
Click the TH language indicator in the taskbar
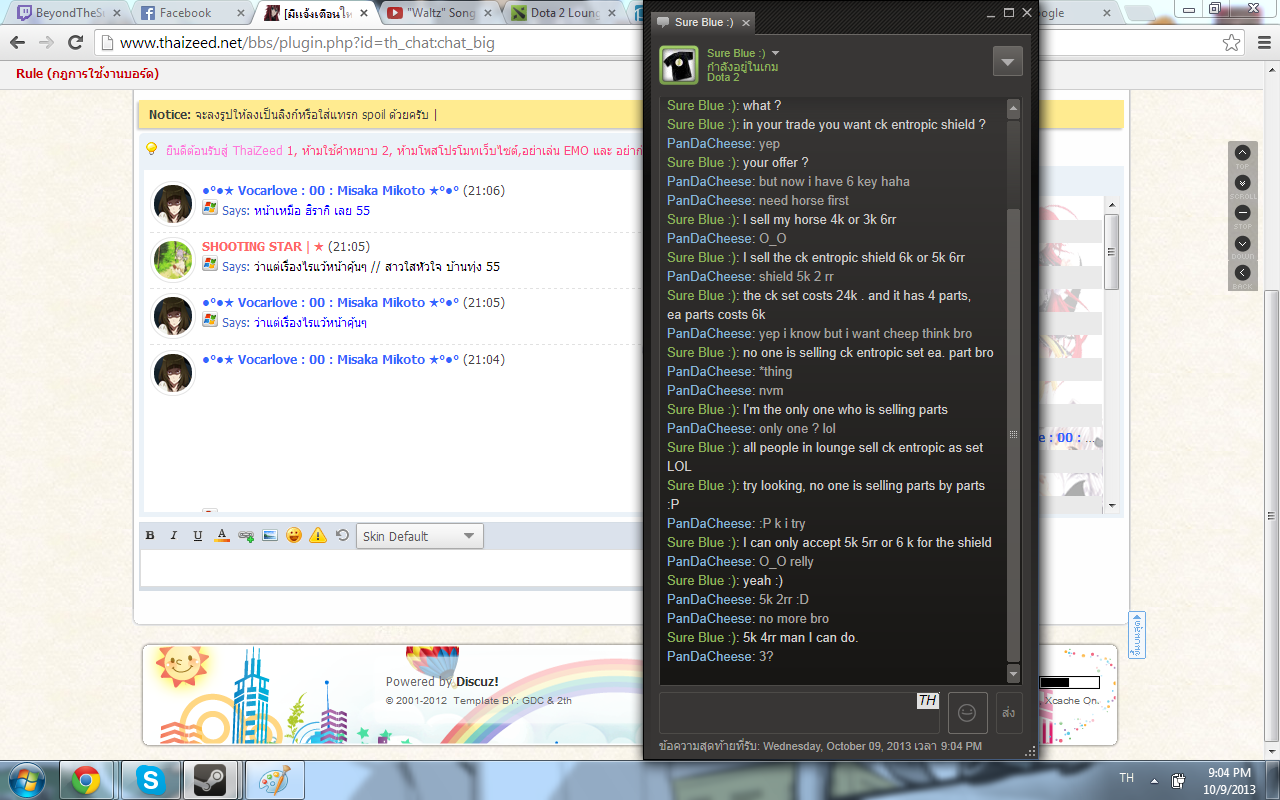click(1126, 779)
